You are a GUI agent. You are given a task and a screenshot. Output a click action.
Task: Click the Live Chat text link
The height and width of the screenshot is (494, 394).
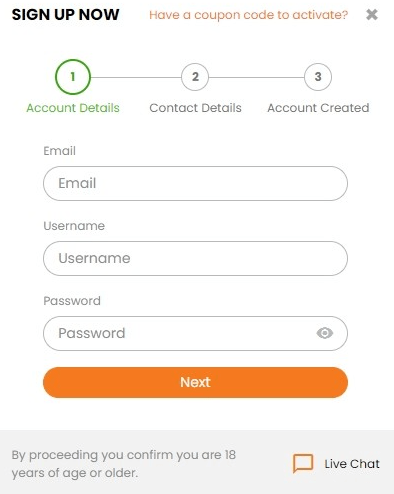point(352,464)
